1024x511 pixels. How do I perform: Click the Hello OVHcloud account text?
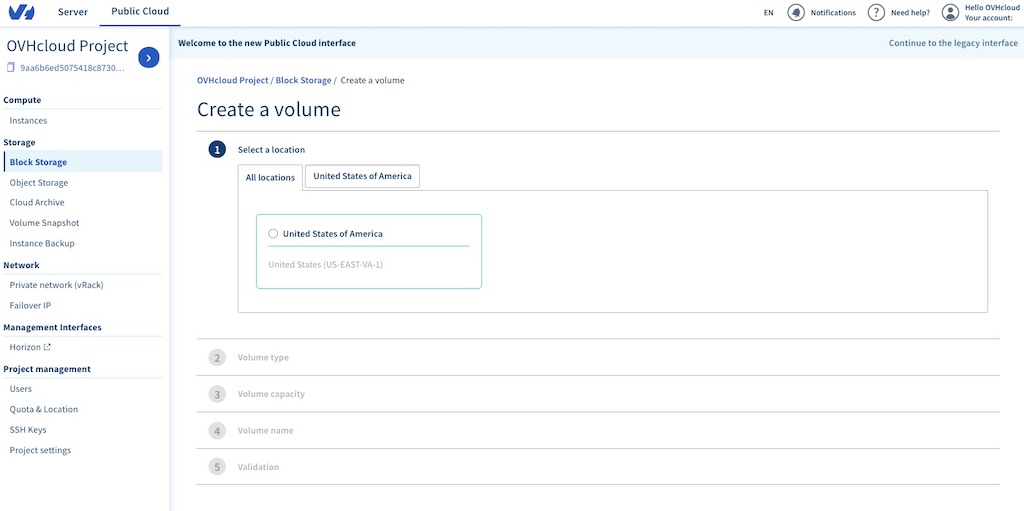[x=991, y=12]
